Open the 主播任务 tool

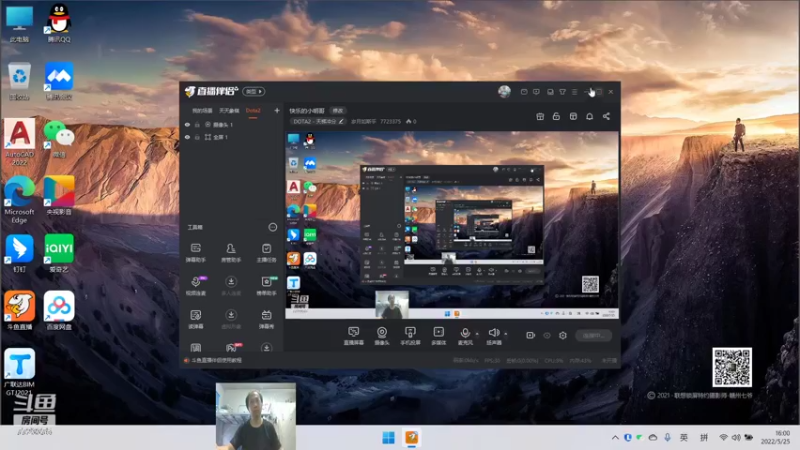[x=266, y=252]
